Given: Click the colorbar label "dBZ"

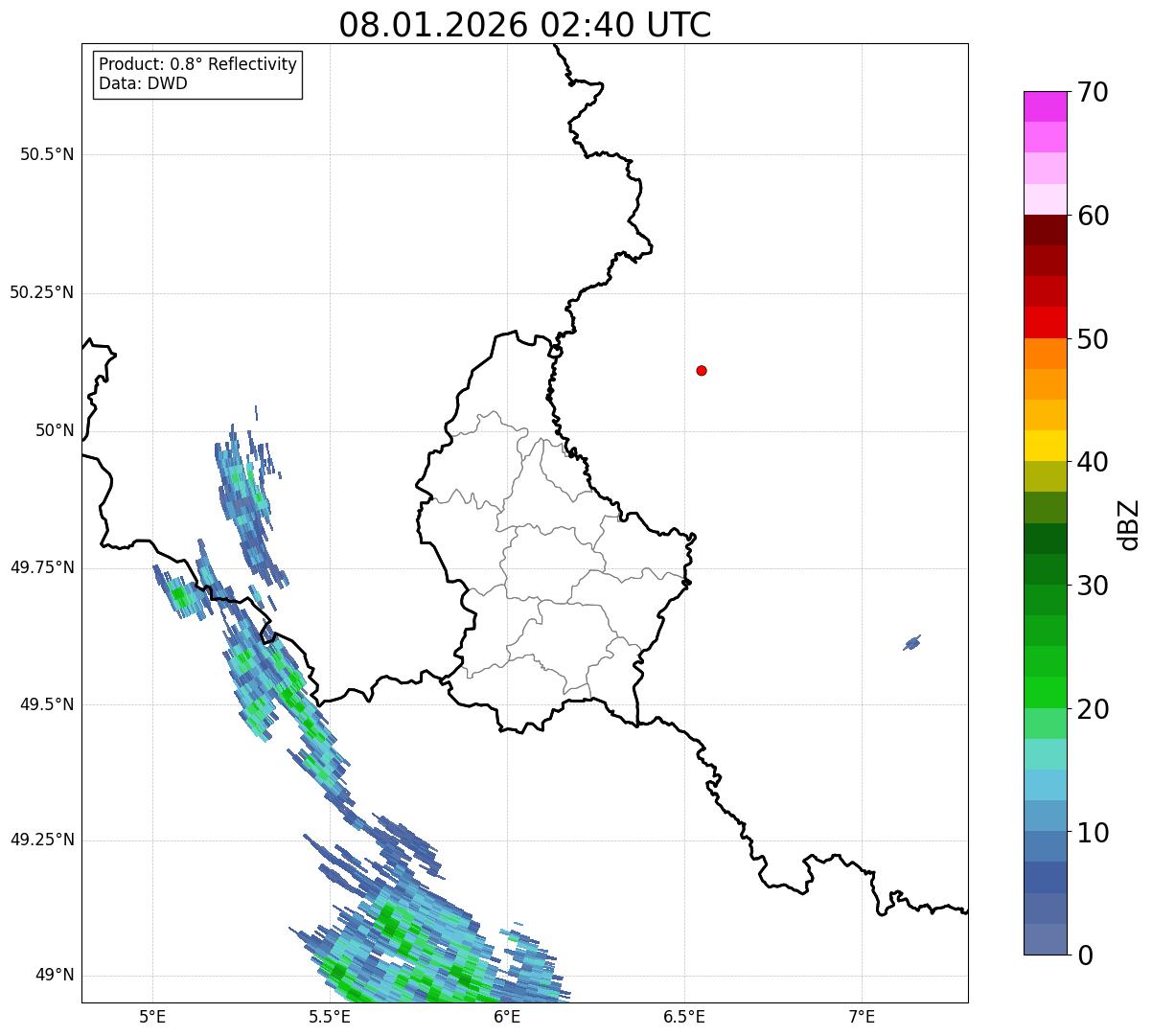Looking at the screenshot, I should click(x=1129, y=524).
